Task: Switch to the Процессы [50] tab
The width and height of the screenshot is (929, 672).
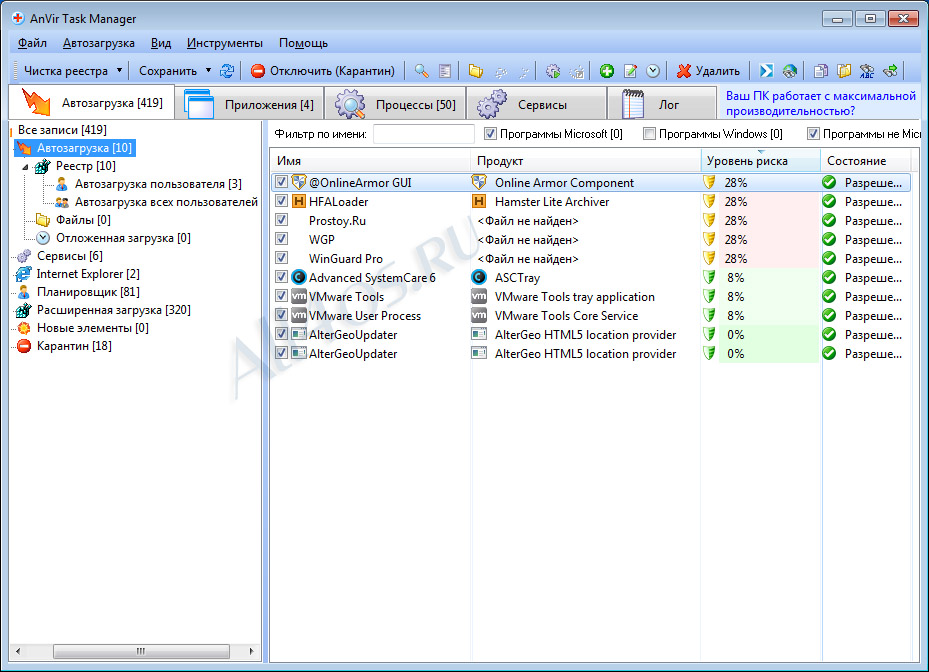Action: click(395, 104)
